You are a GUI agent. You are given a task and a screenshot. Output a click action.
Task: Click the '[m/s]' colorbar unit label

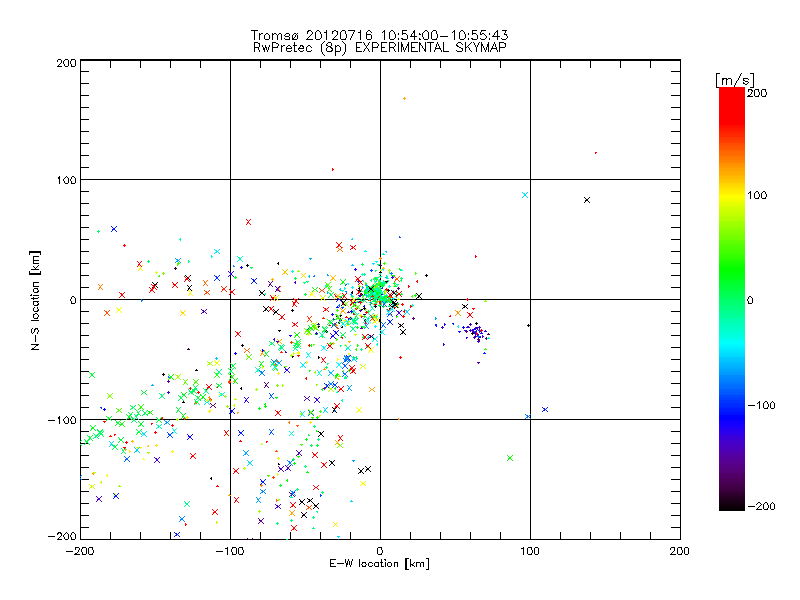click(x=734, y=80)
